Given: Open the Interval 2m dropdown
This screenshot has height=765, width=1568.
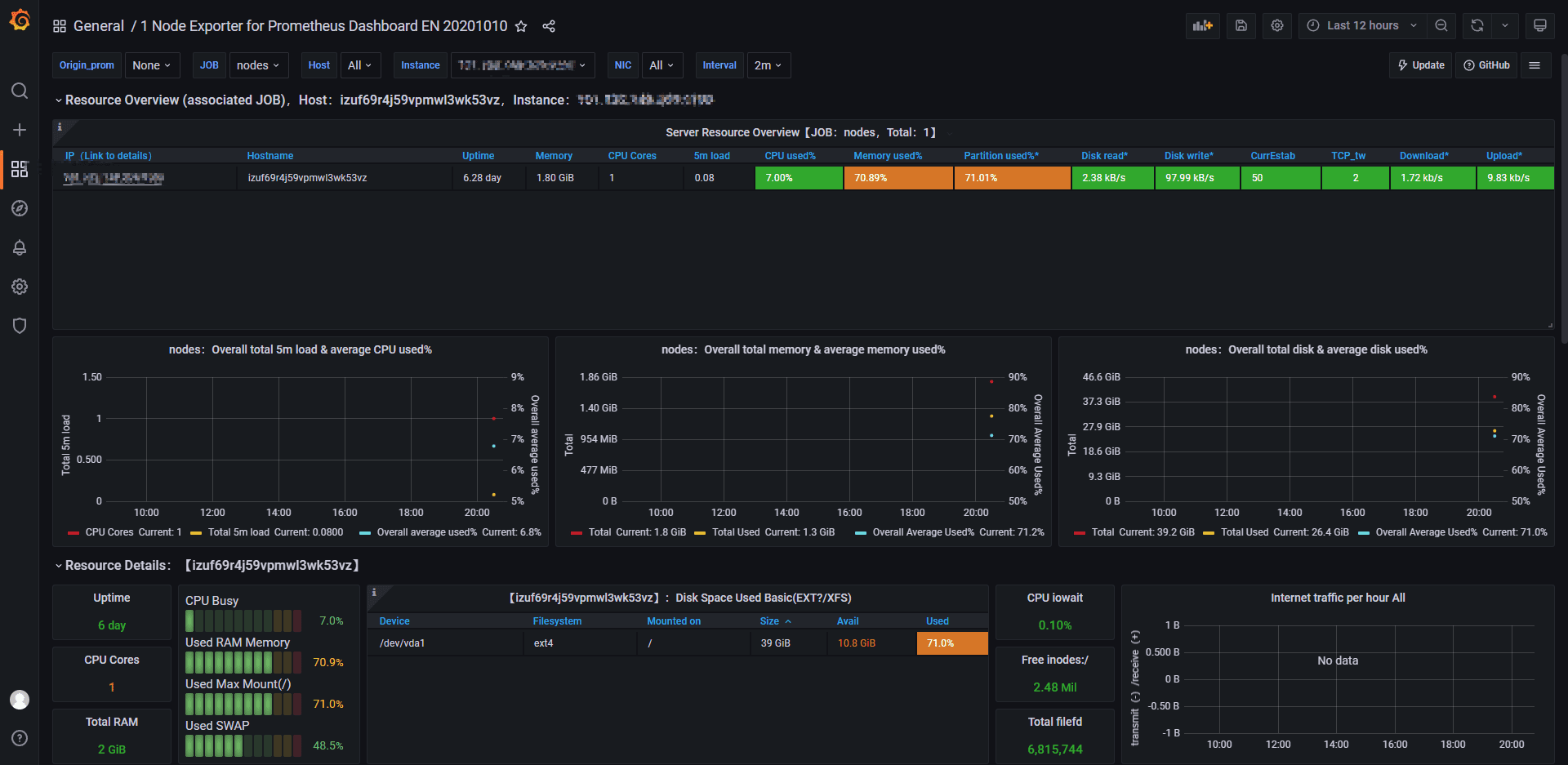Looking at the screenshot, I should (x=768, y=65).
